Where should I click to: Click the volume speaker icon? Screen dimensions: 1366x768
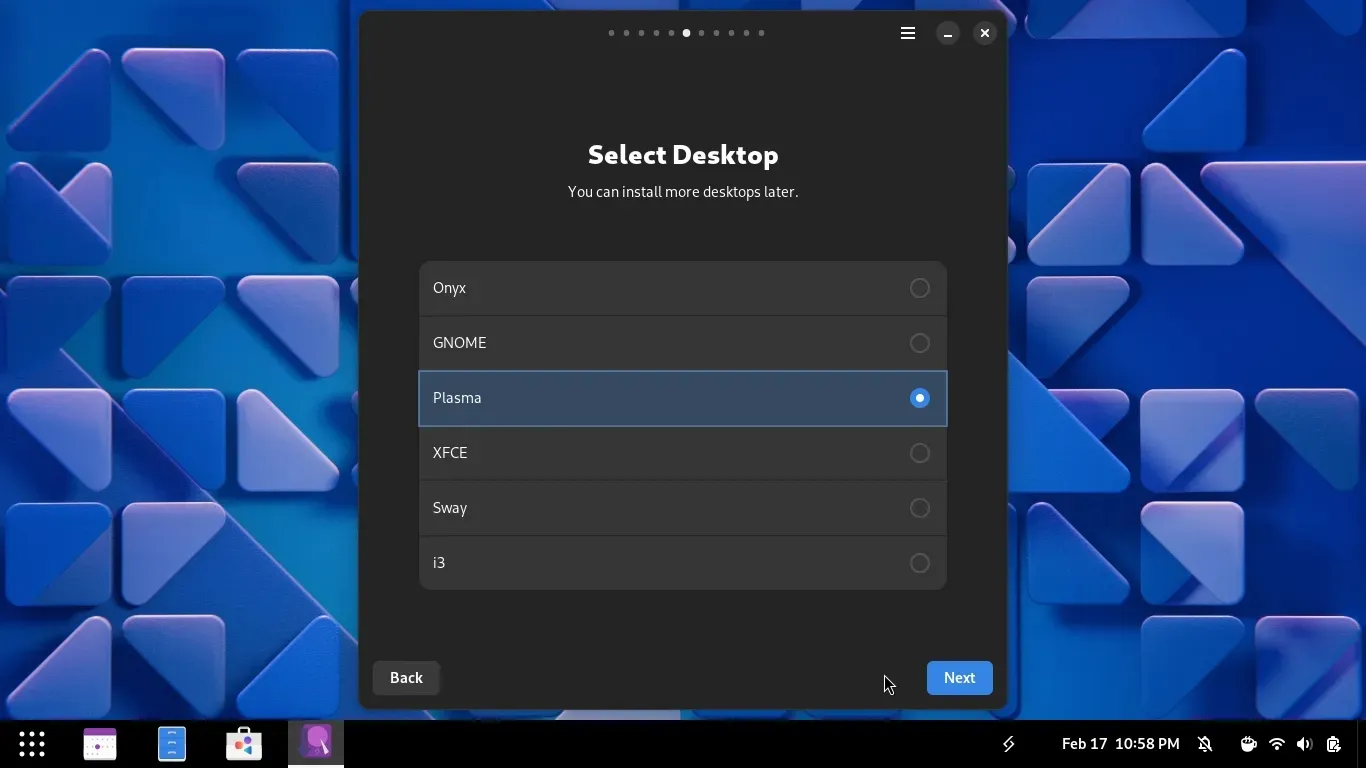[x=1304, y=744]
